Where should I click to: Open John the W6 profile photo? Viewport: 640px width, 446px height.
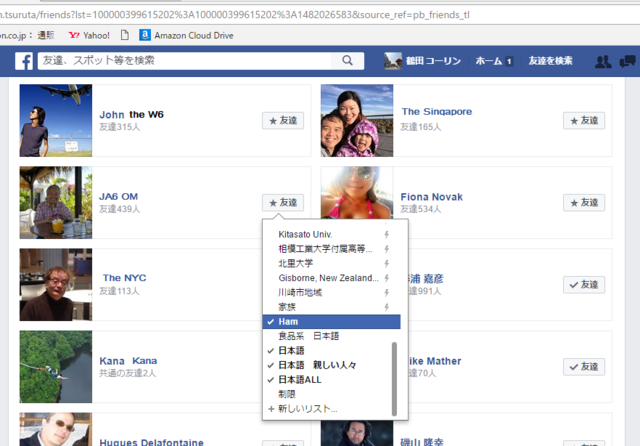click(56, 121)
